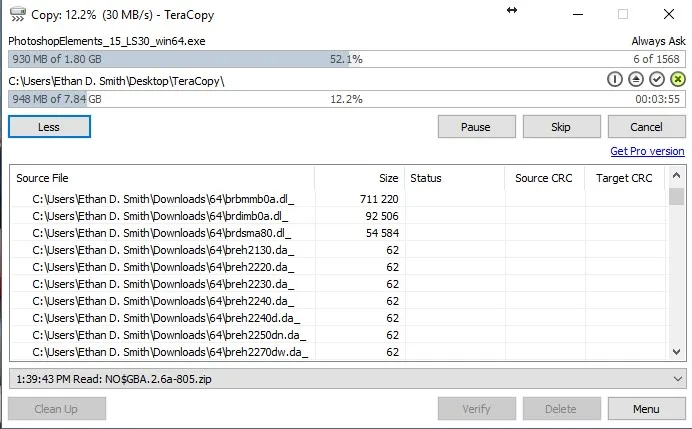This screenshot has width=692, height=429.
Task: Sort by the Source CRC column header
Action: 545,178
